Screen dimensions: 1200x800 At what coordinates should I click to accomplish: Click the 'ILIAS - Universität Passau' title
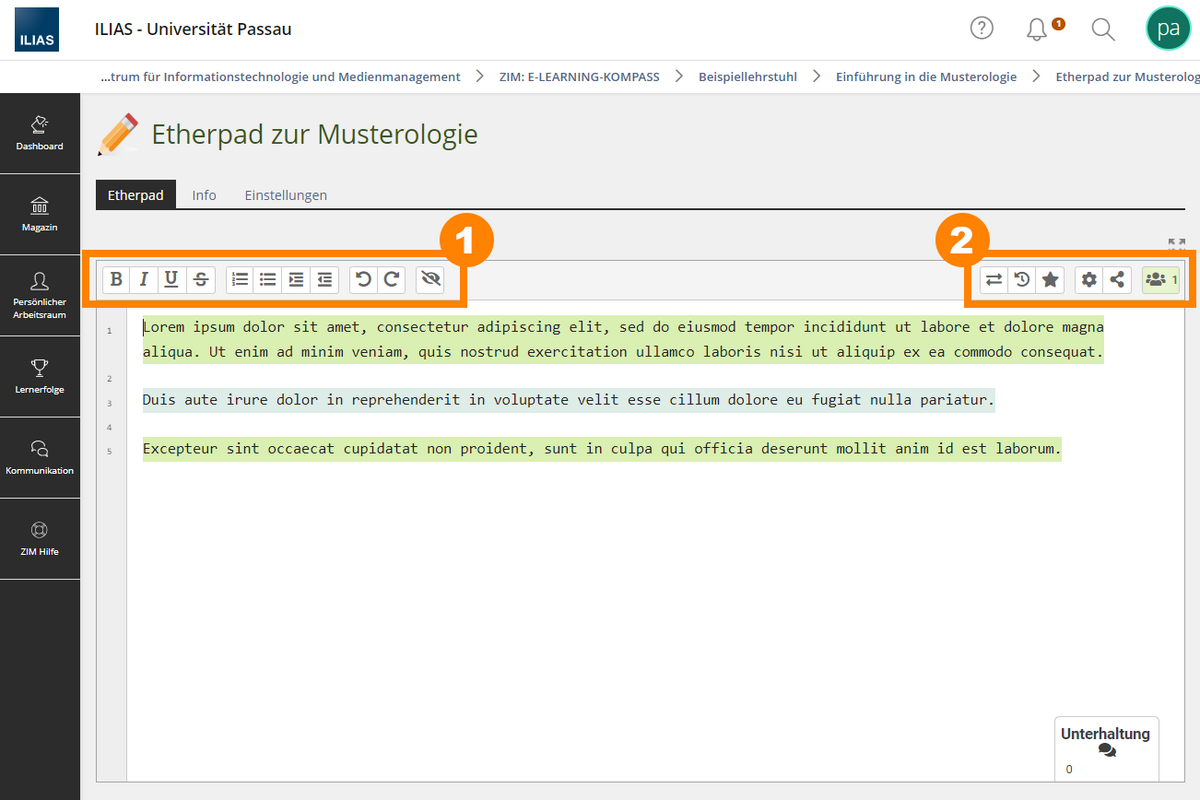193,29
